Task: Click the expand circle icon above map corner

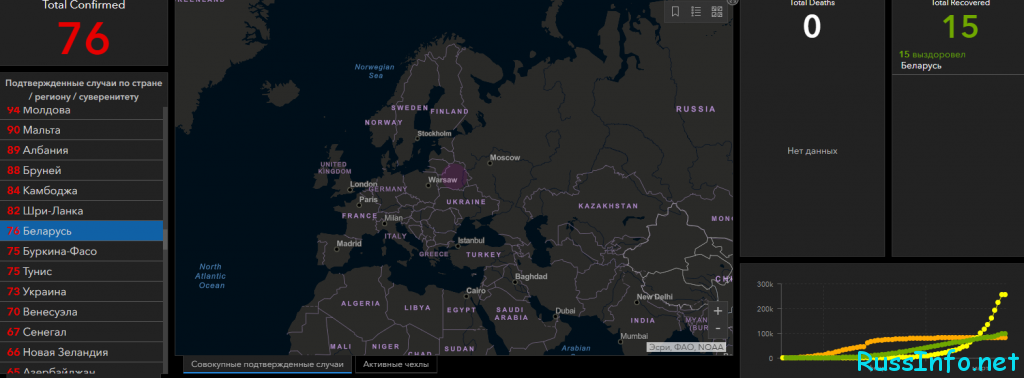Action: (x=733, y=2)
